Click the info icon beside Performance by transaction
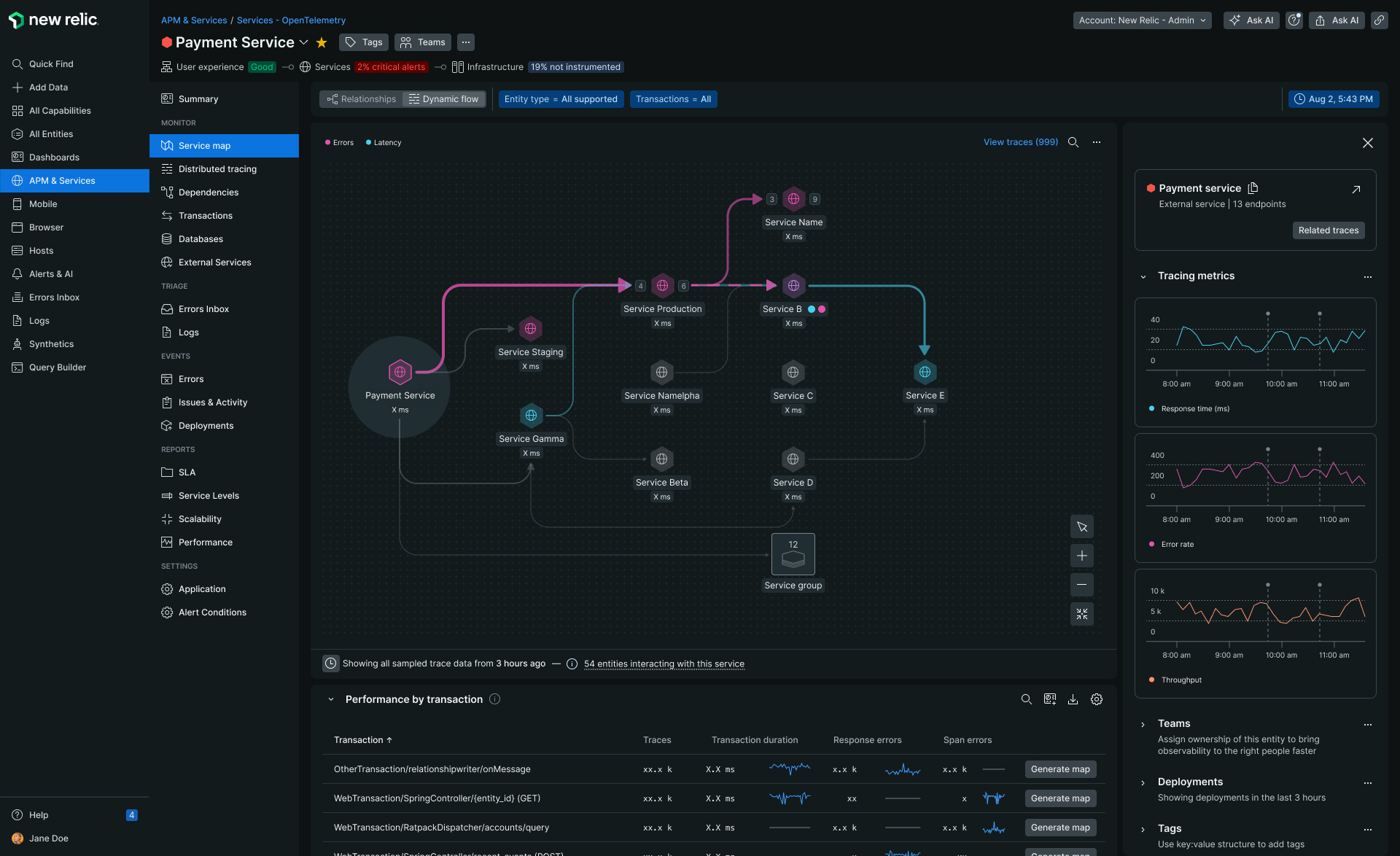Image resolution: width=1400 pixels, height=856 pixels. pyautogui.click(x=494, y=699)
